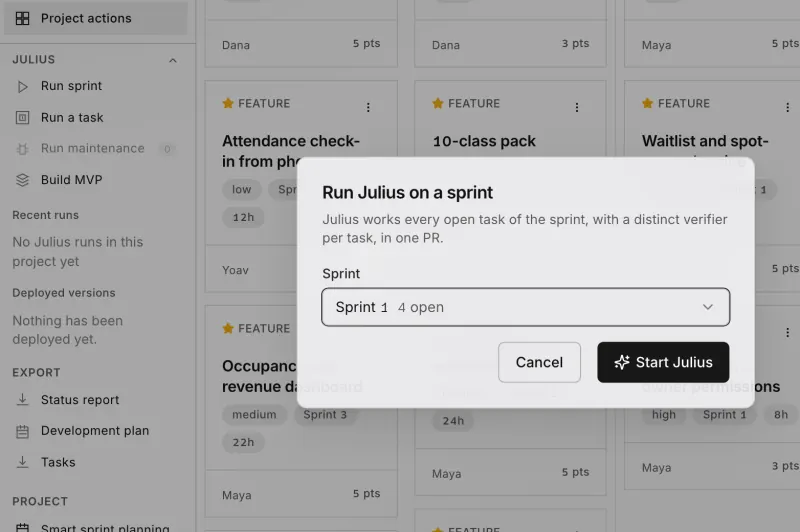Click the Deployed versions heading

(x=64, y=293)
